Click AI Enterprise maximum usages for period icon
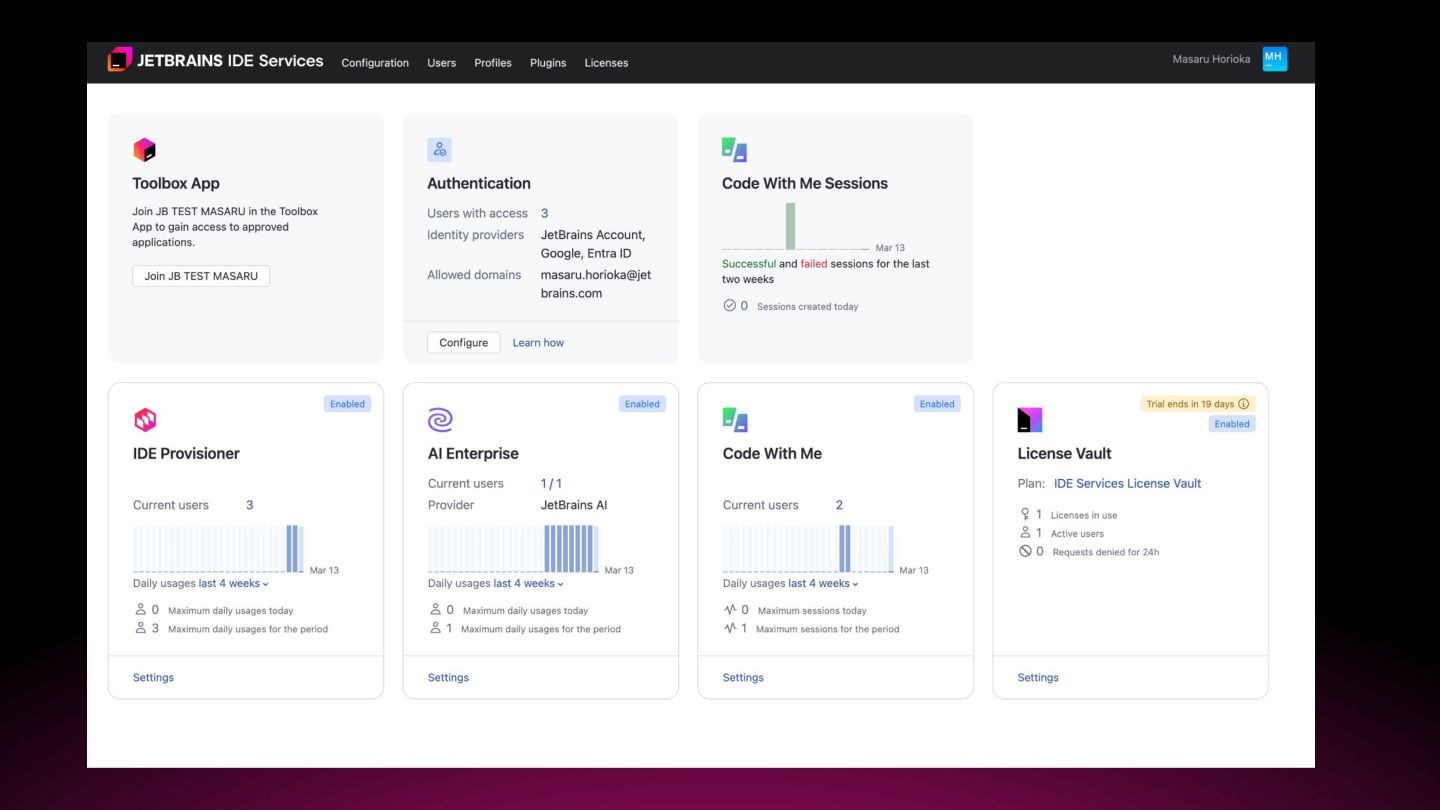Image resolution: width=1440 pixels, height=810 pixels. point(436,628)
